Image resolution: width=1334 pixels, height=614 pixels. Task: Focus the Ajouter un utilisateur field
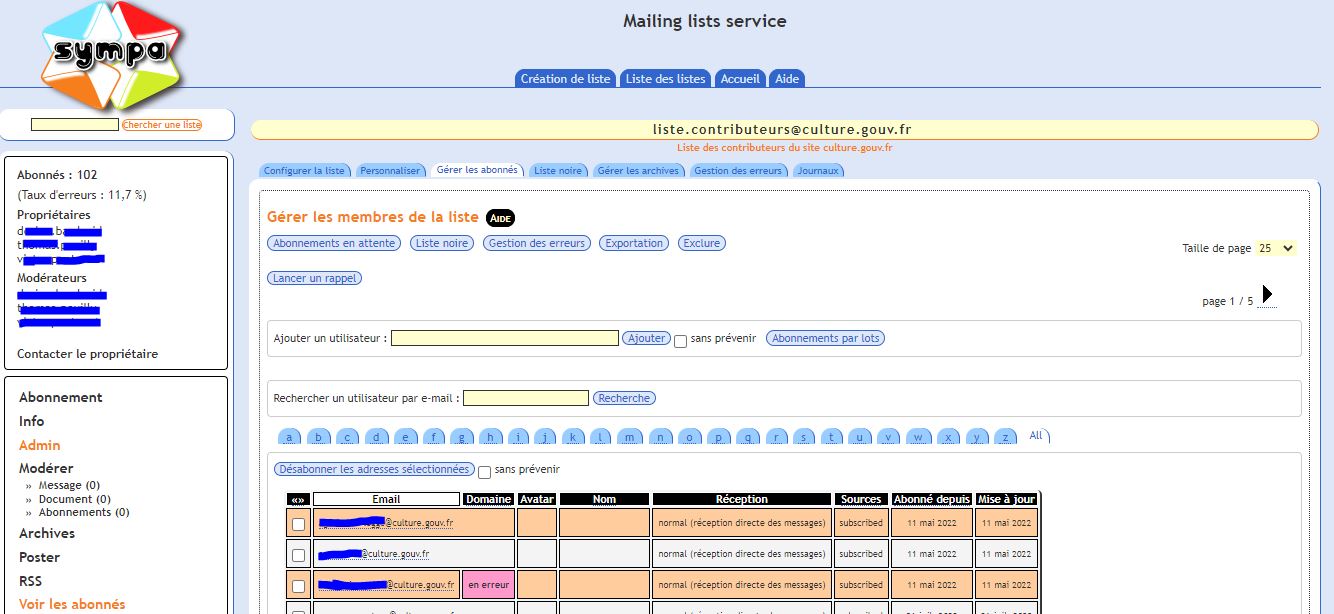tap(505, 338)
